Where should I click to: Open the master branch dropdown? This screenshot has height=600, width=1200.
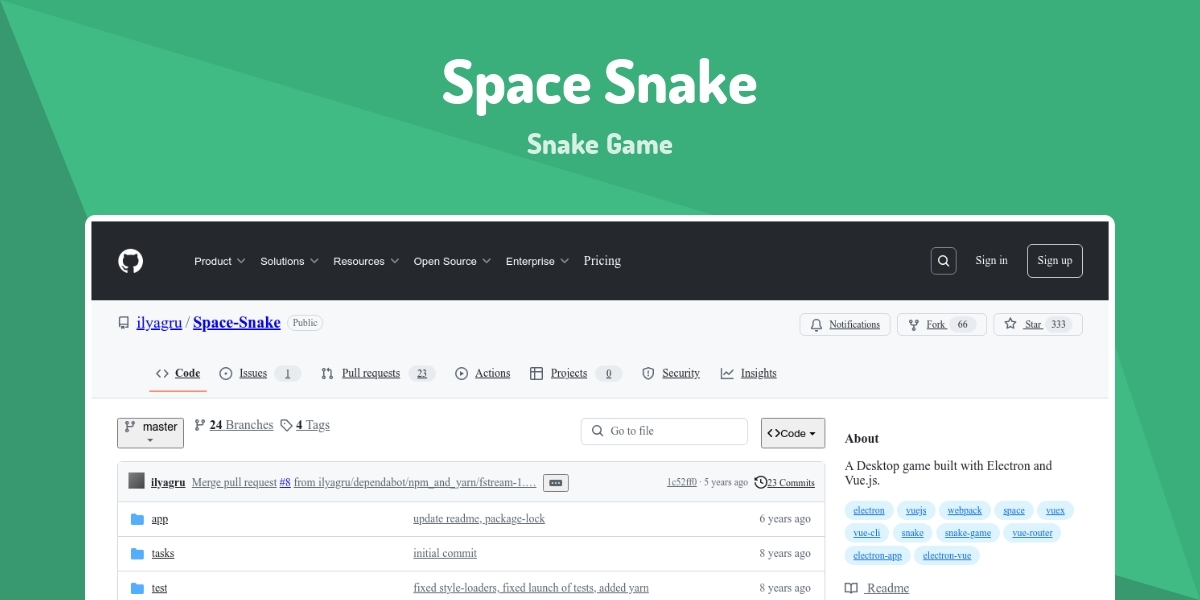pyautogui.click(x=150, y=432)
